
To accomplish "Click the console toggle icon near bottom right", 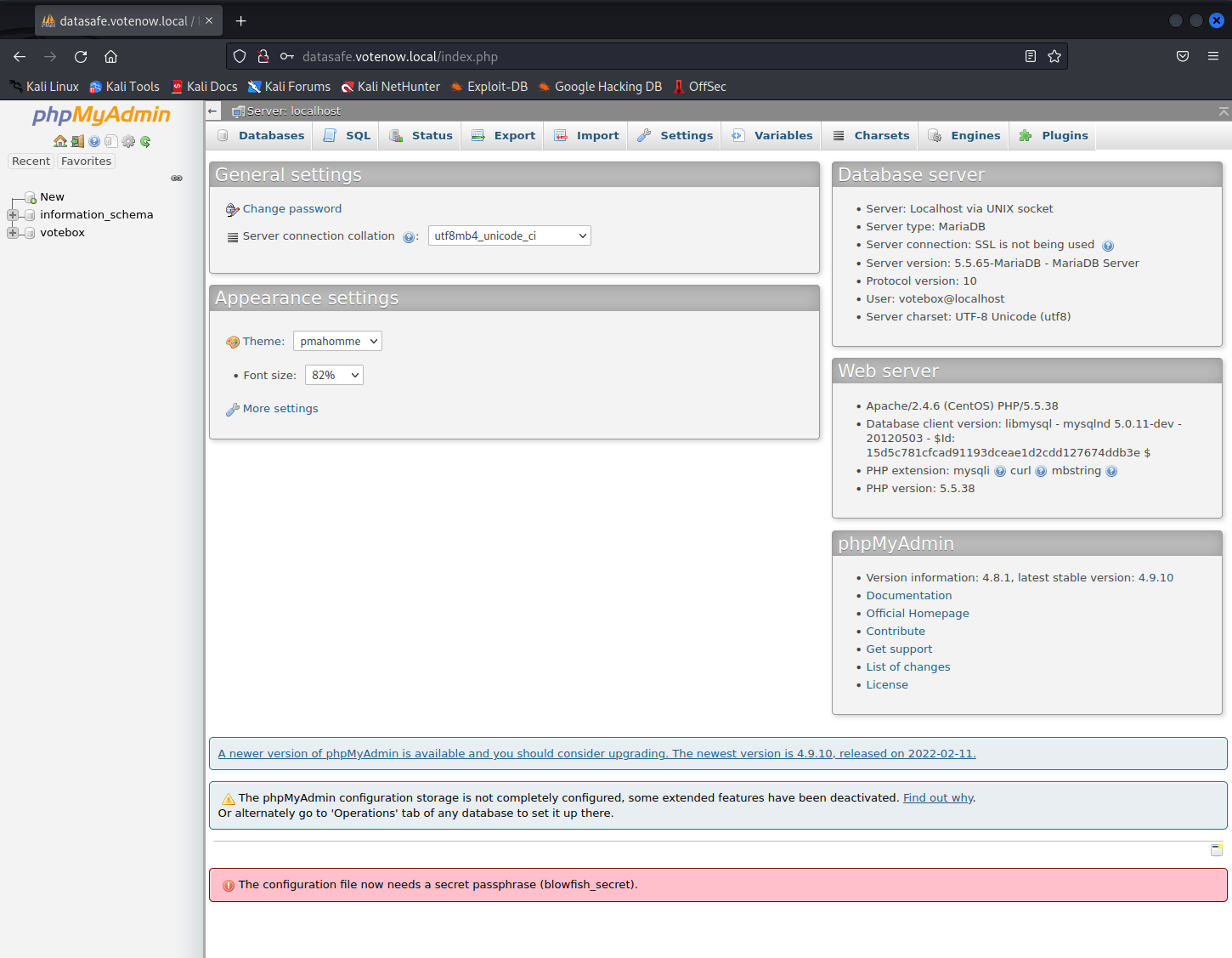I will [1217, 850].
